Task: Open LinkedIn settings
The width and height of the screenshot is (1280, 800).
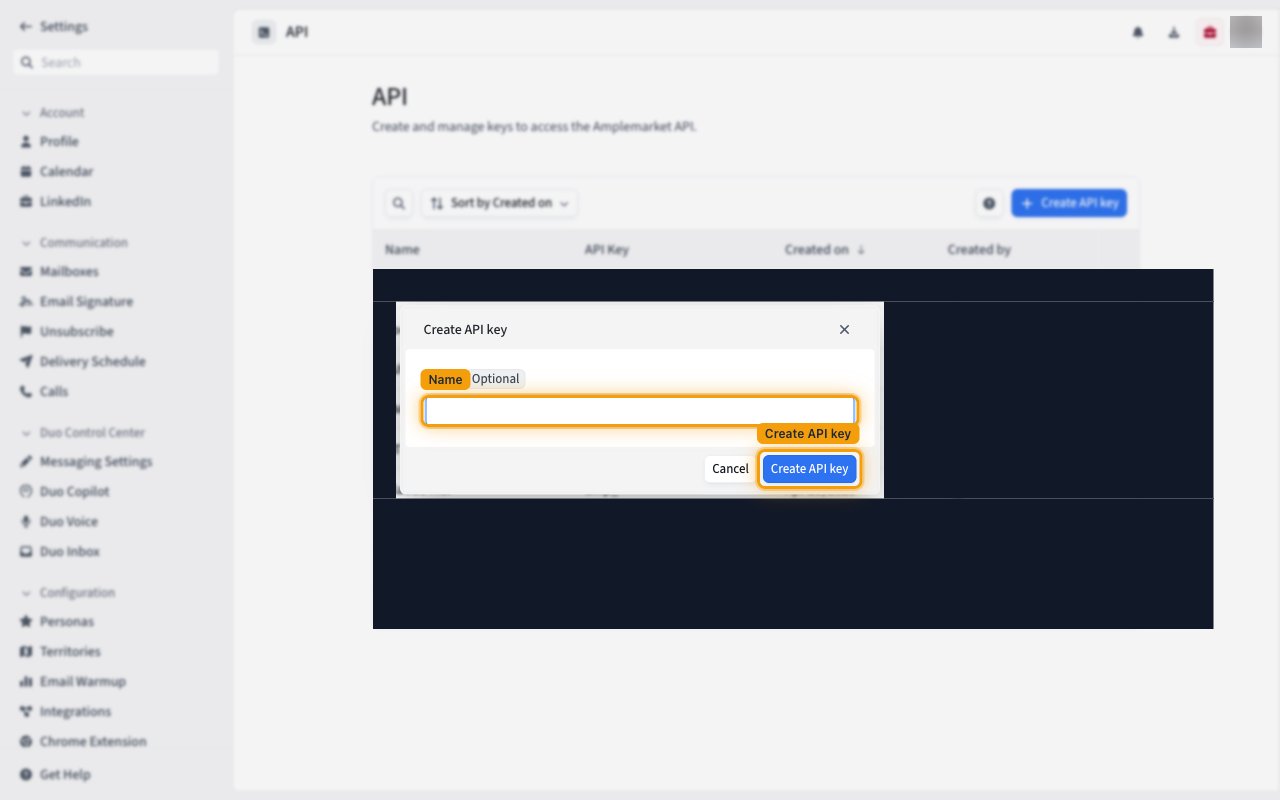Action: click(65, 202)
